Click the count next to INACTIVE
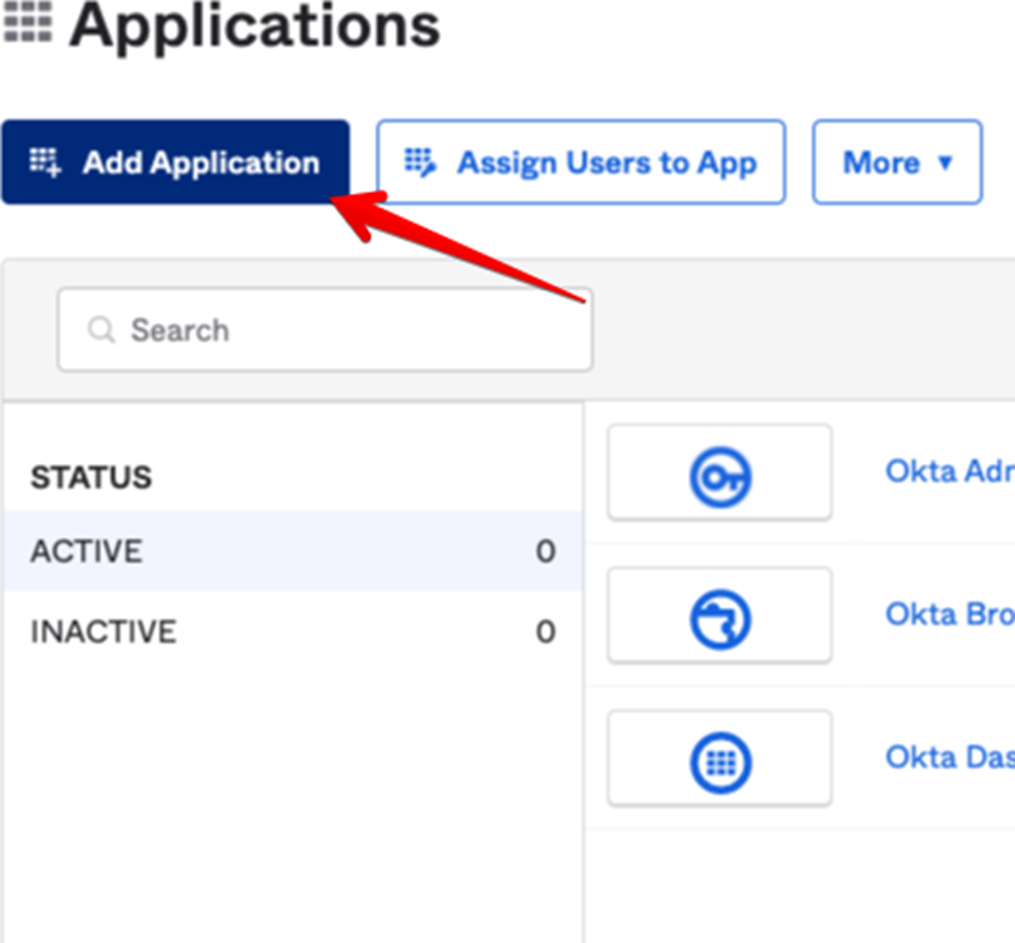Screen dimensions: 1015x943 545,632
